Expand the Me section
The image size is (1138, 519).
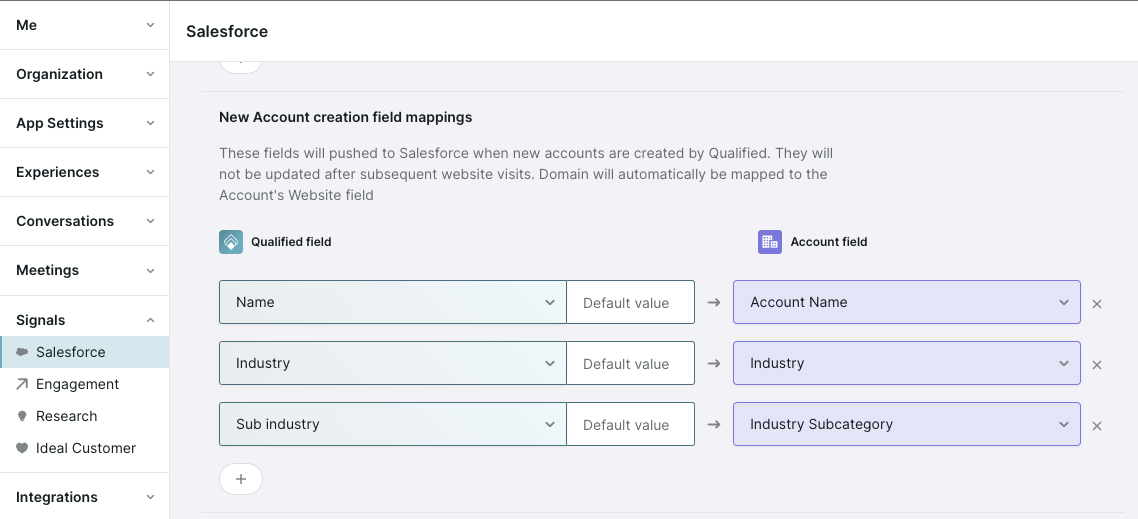(85, 25)
